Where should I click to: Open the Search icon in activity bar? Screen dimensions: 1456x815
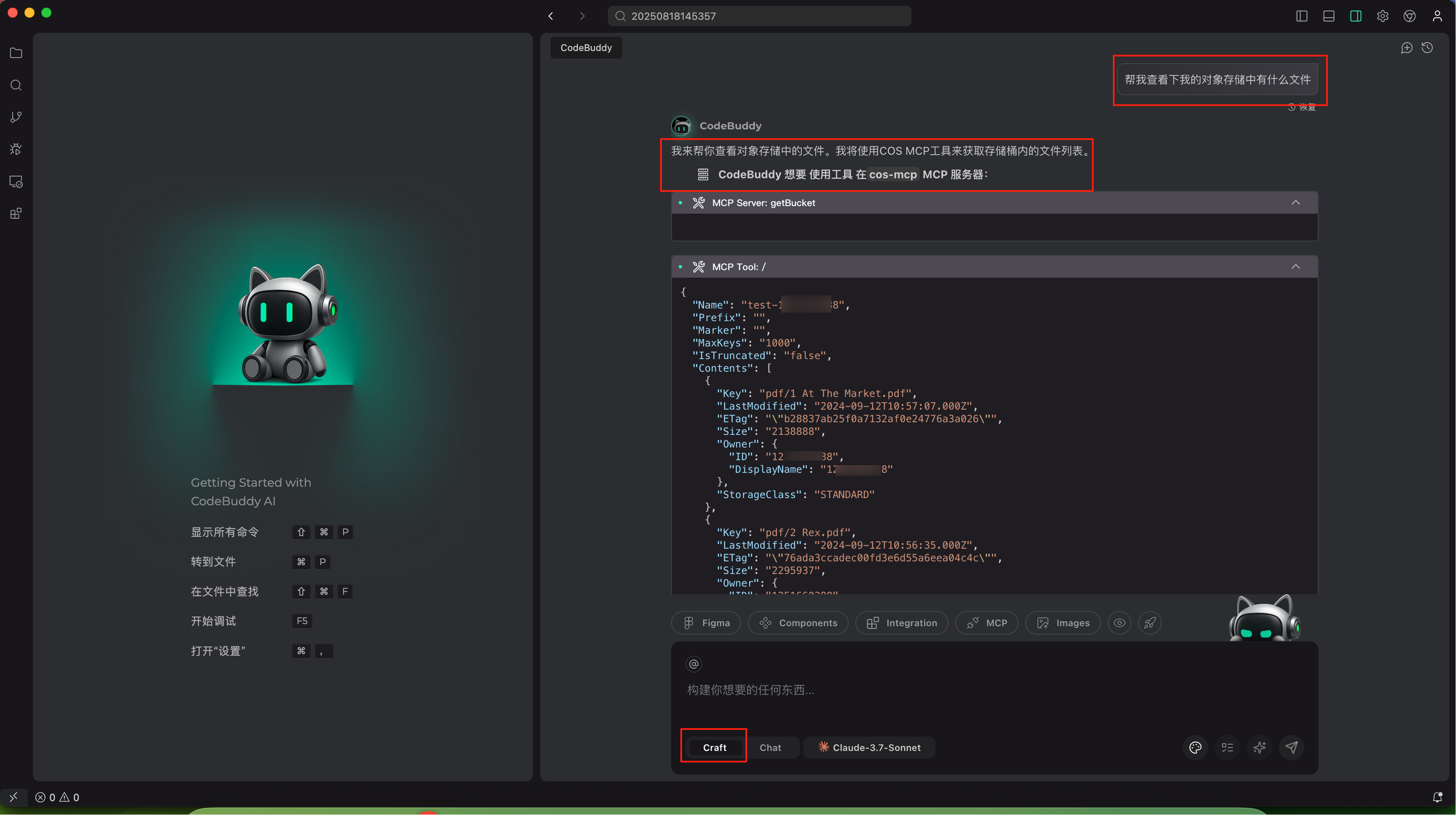[16, 86]
